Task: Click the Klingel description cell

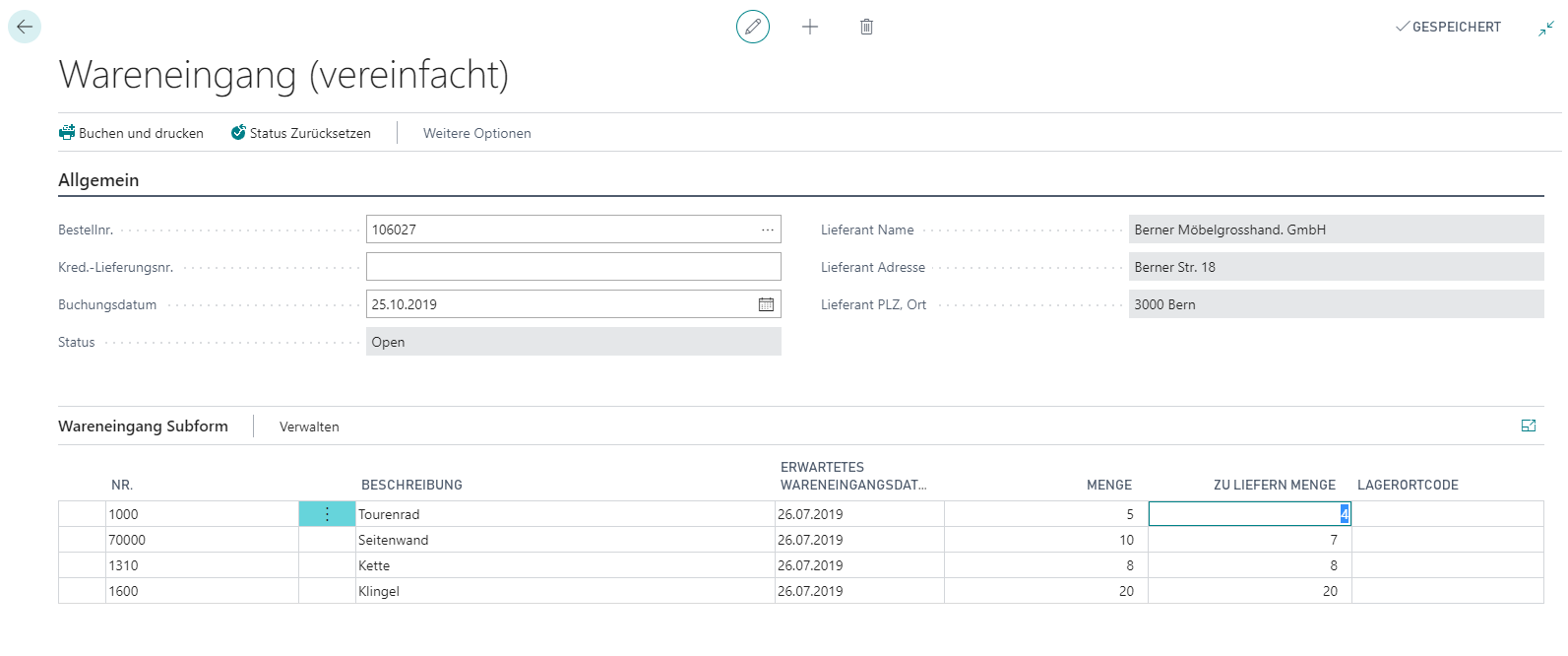Action: click(x=565, y=591)
